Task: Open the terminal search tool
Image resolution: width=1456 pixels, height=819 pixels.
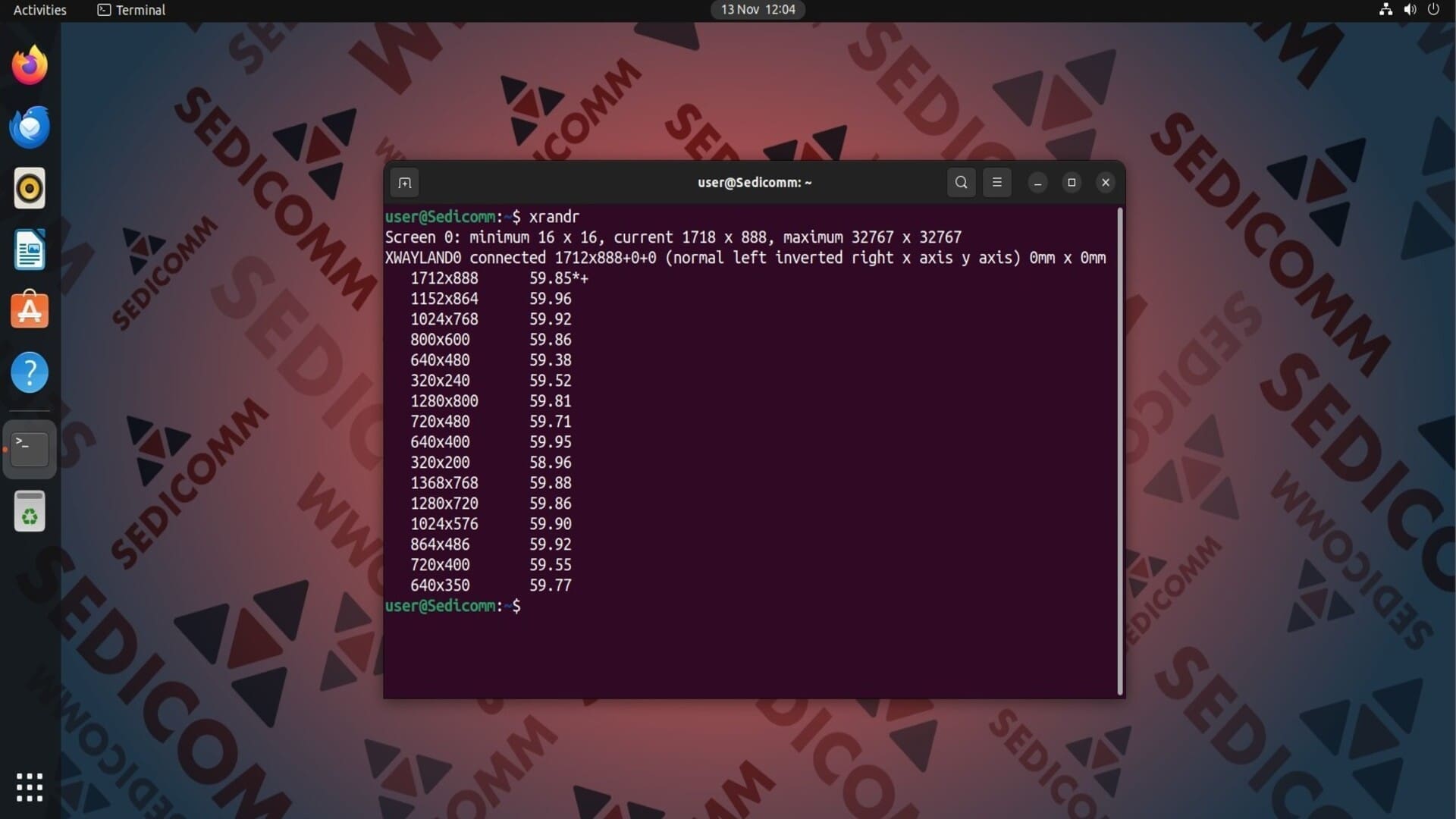Action: [x=961, y=183]
